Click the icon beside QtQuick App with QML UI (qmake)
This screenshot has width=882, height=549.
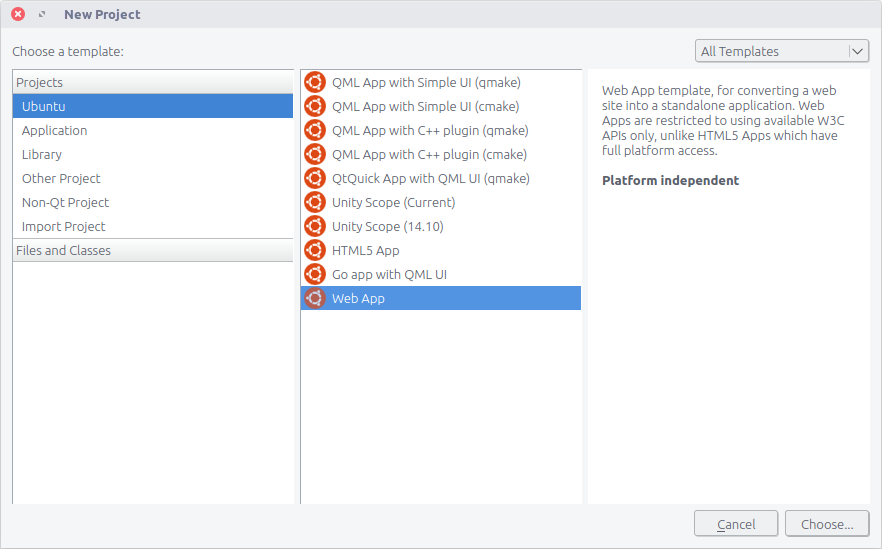pos(315,178)
